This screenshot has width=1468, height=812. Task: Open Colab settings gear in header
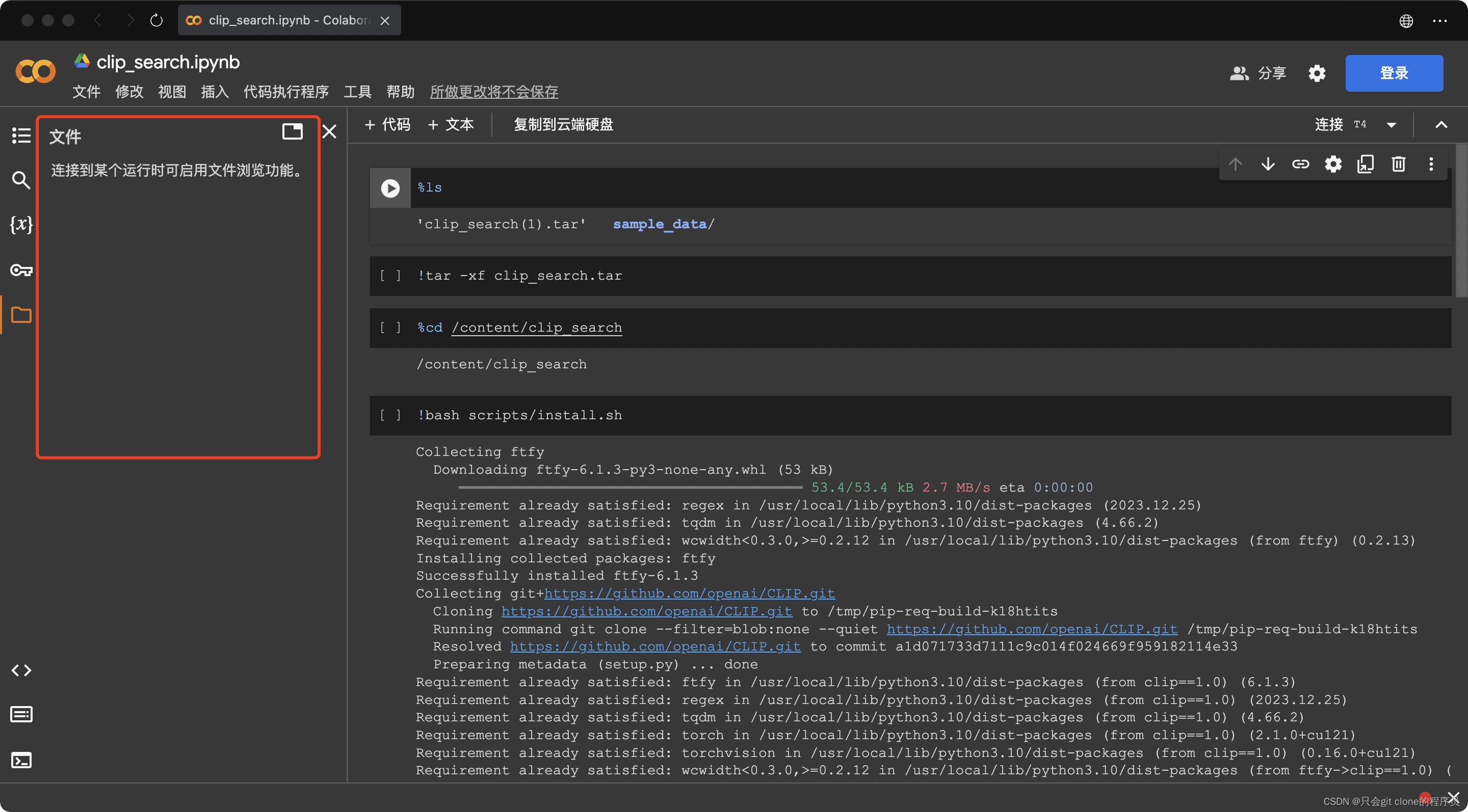coord(1317,73)
